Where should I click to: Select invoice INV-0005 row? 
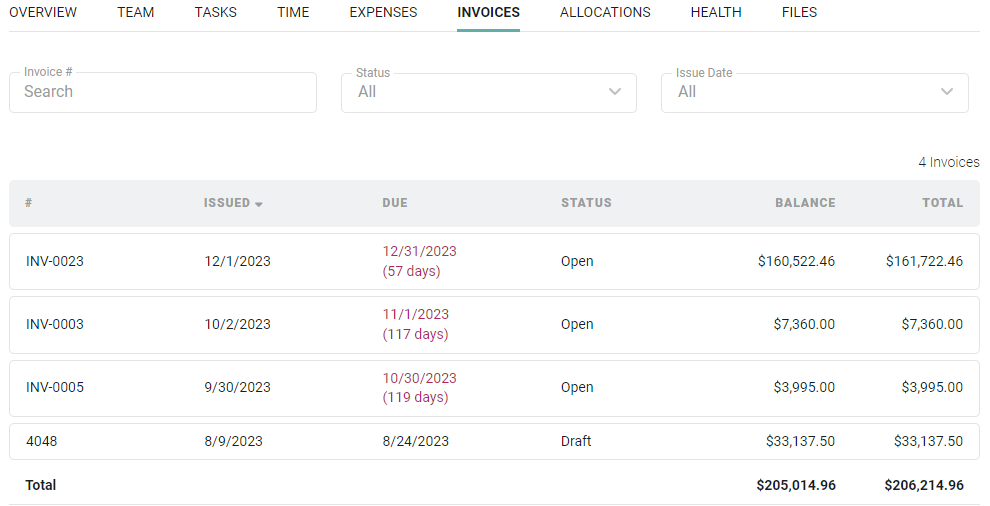(494, 388)
